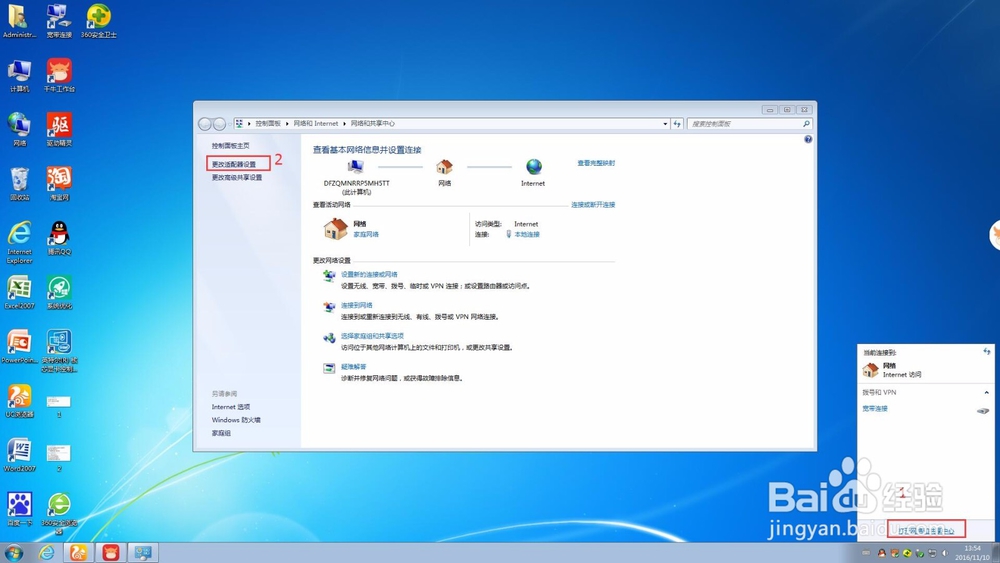Open the address bar history dropdown

pyautogui.click(x=665, y=124)
